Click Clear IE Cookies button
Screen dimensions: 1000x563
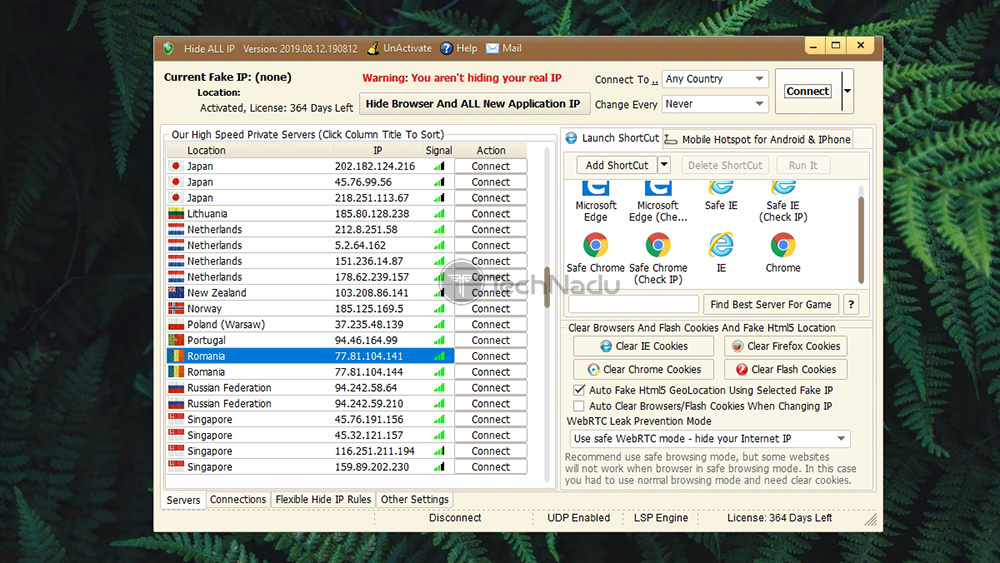[643, 346]
